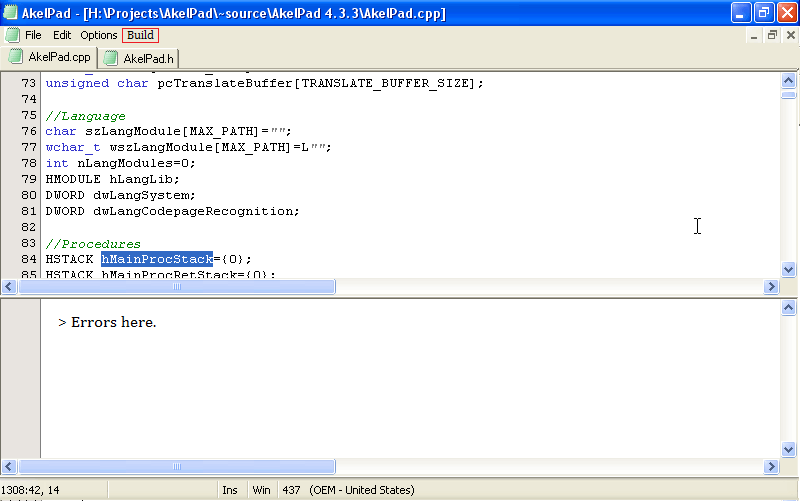This screenshot has width=800, height=501.
Task: Click 'DWORD dwLangSystem;' on line 80
Action: tap(120, 195)
